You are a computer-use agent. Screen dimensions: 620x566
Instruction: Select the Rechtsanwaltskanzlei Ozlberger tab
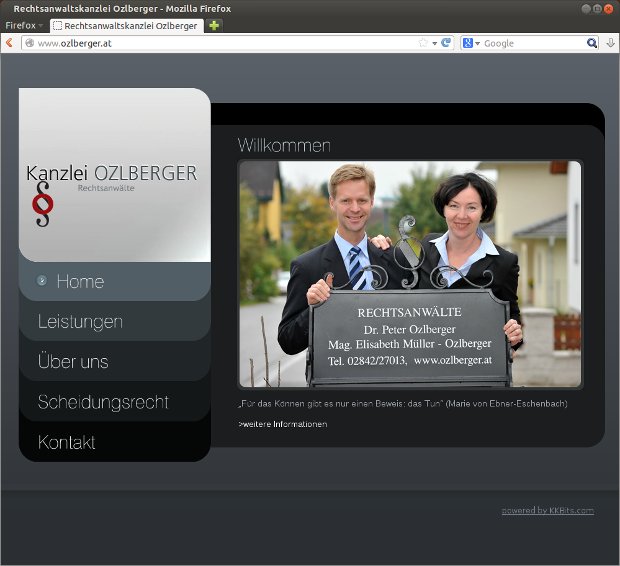(127, 26)
